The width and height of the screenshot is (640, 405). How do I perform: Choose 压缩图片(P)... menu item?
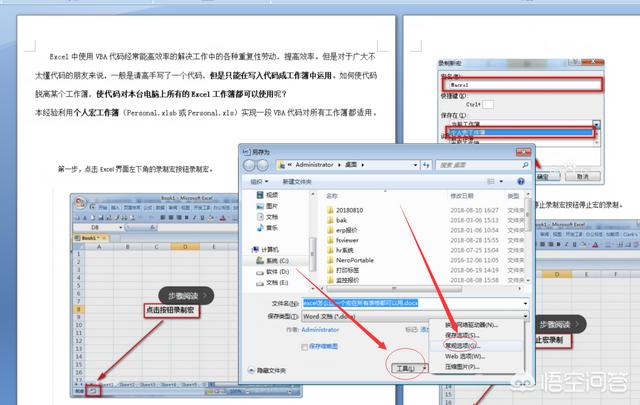click(462, 367)
